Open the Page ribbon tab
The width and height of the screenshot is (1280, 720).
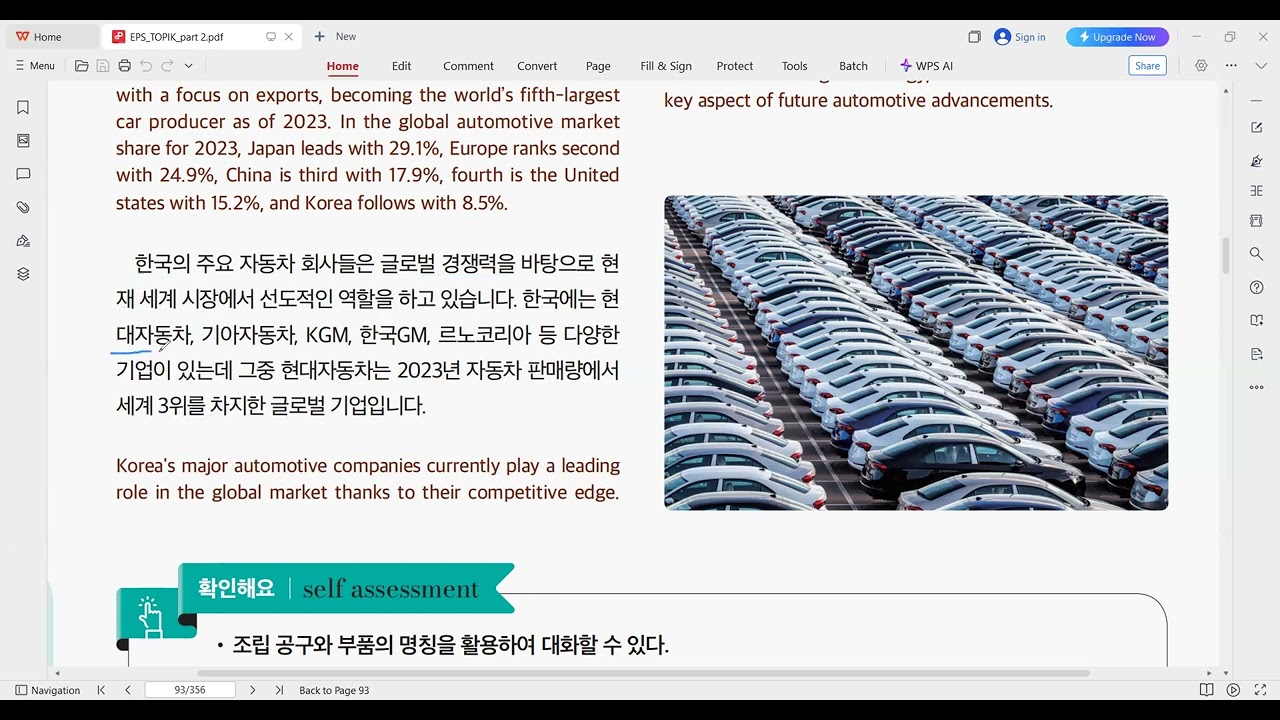[x=598, y=66]
